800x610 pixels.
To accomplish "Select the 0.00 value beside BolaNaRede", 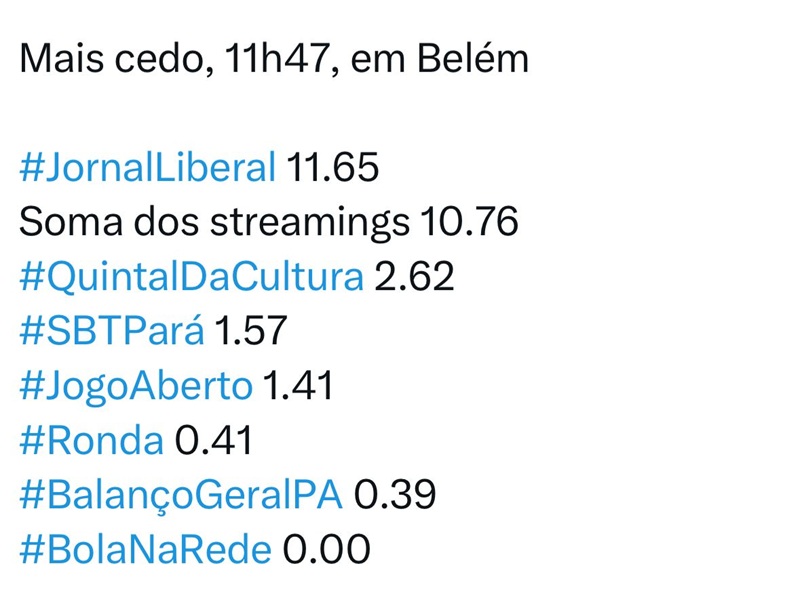I will [327, 549].
